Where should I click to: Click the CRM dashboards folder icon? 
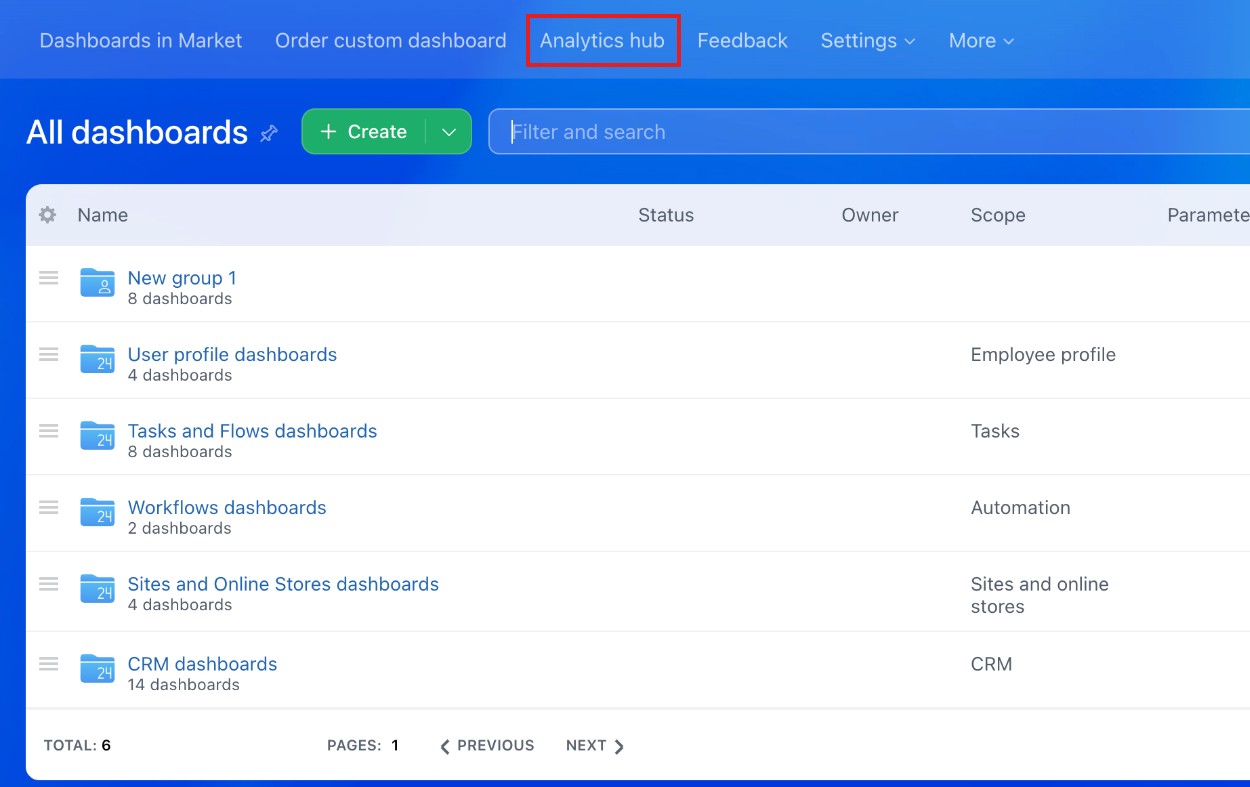point(97,668)
